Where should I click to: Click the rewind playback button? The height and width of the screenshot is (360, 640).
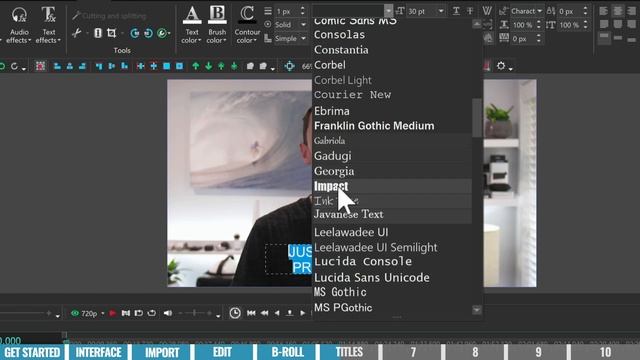tap(264, 313)
